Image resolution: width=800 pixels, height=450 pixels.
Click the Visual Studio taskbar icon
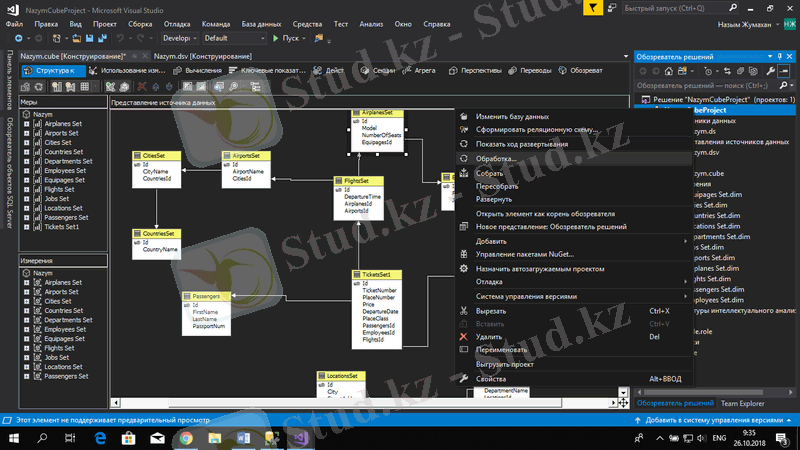pyautogui.click(x=298, y=438)
